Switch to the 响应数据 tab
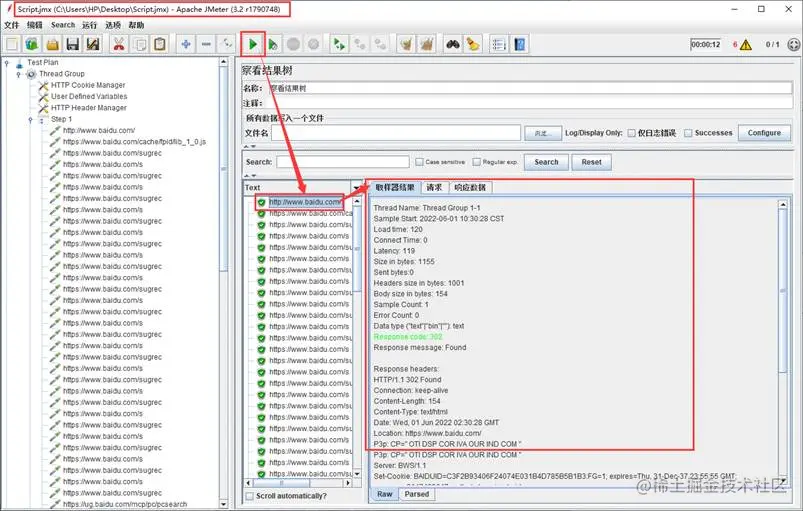 (x=470, y=187)
